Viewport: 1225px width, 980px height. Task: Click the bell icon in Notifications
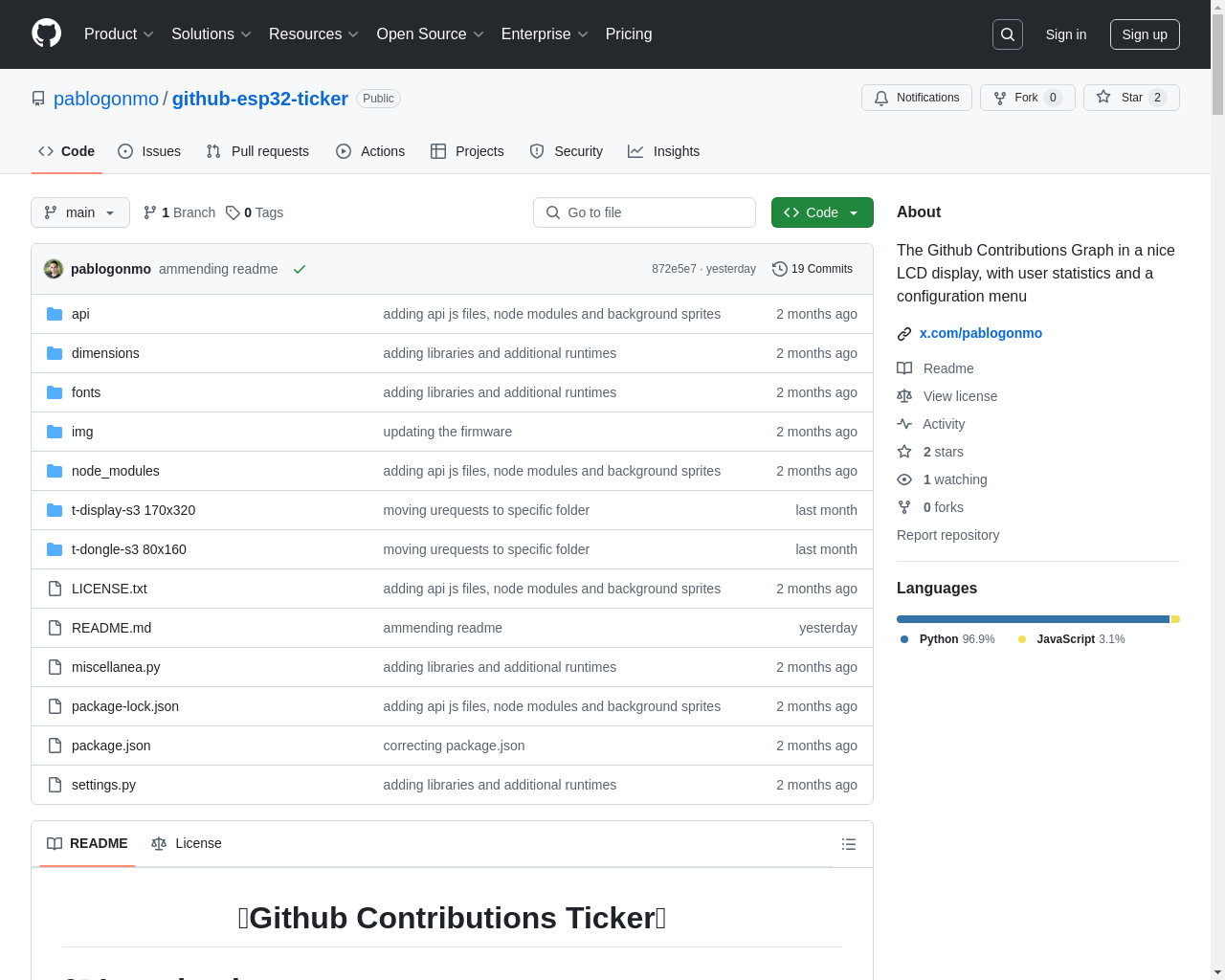coord(881,98)
